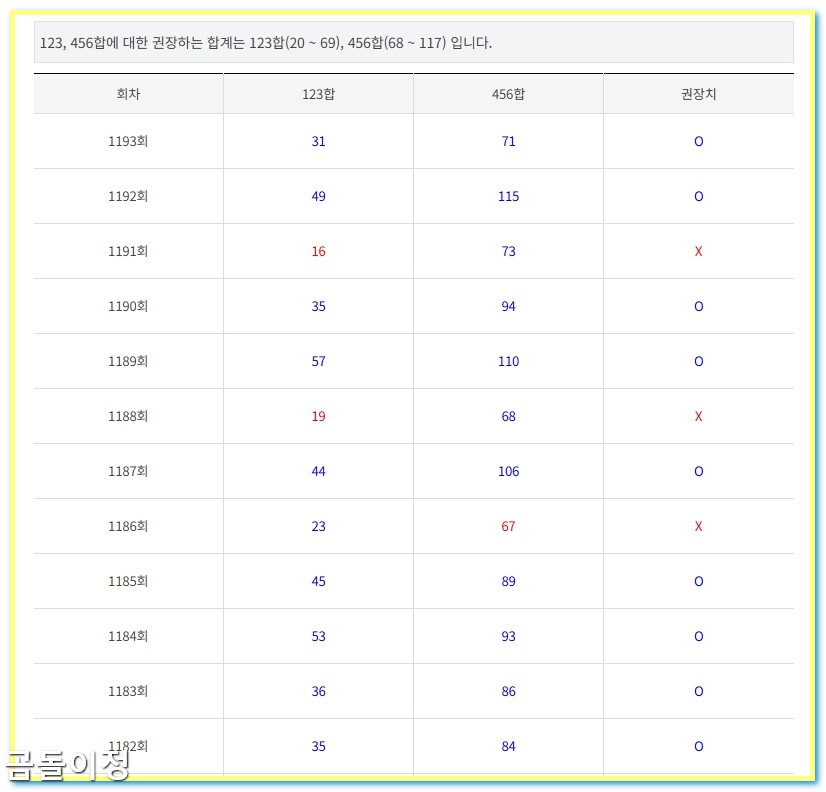The image size is (826, 792).
Task: Select the red X mark for 1188회
Action: pos(697,416)
